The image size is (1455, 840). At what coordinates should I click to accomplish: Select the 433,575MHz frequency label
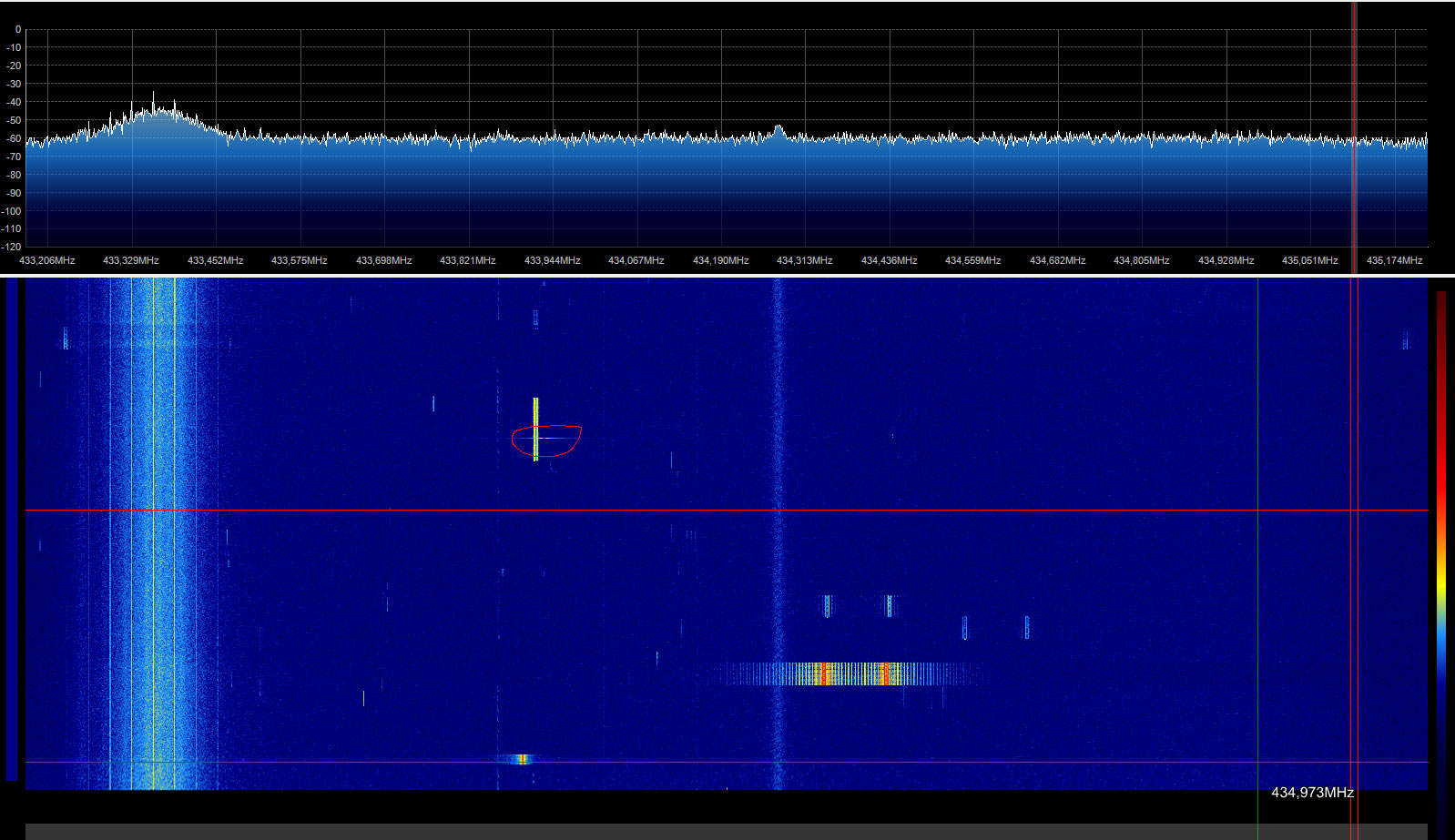300,260
